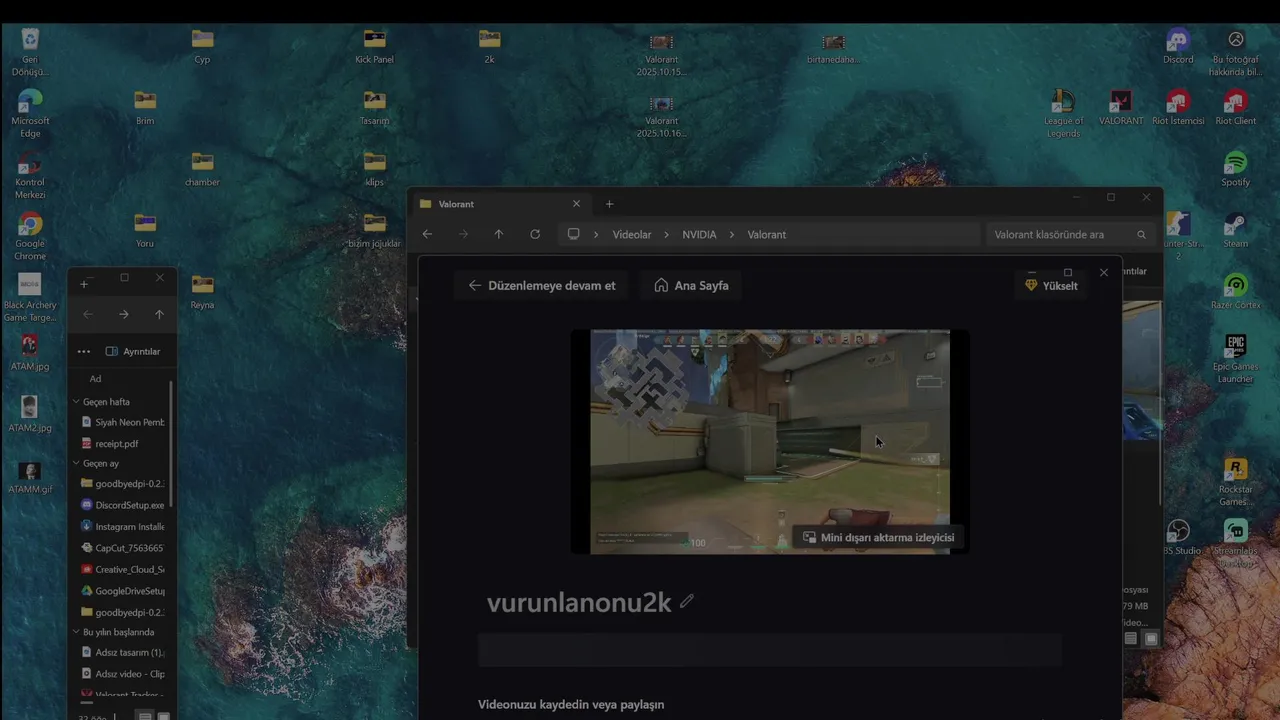This screenshot has width=1280, height=720.
Task: Click the exported video preview thumbnail
Action: (769, 441)
